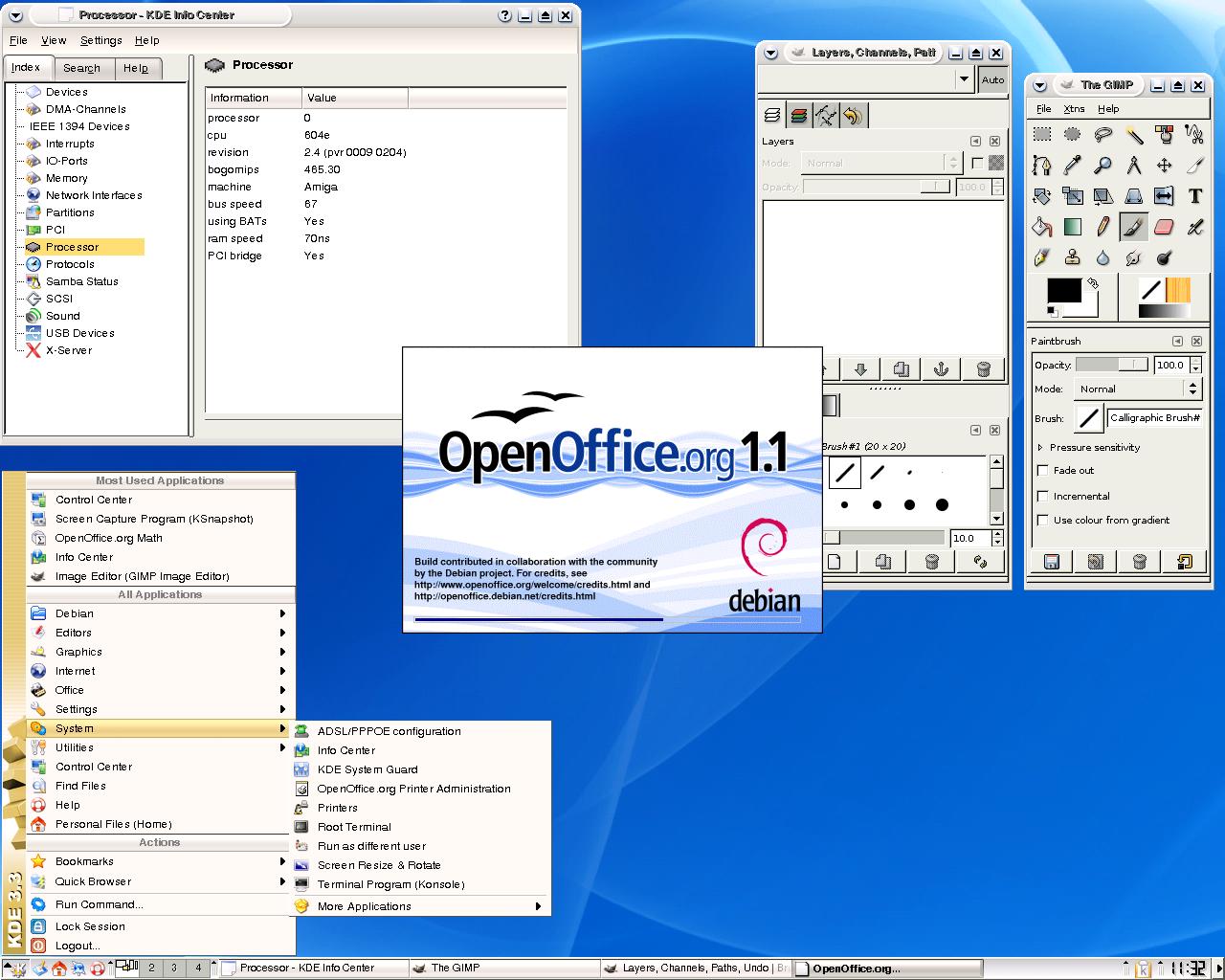Screen dimensions: 1225x980
Task: Switch to the Search tab in Info Center
Action: click(x=81, y=68)
